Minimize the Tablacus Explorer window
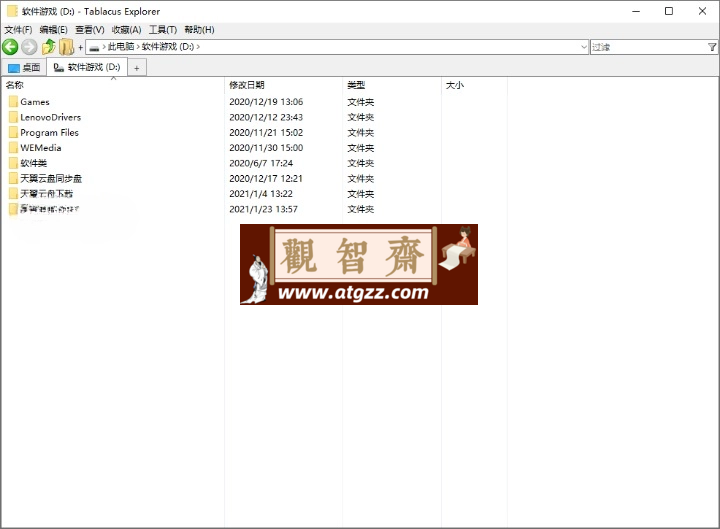 pos(636,11)
